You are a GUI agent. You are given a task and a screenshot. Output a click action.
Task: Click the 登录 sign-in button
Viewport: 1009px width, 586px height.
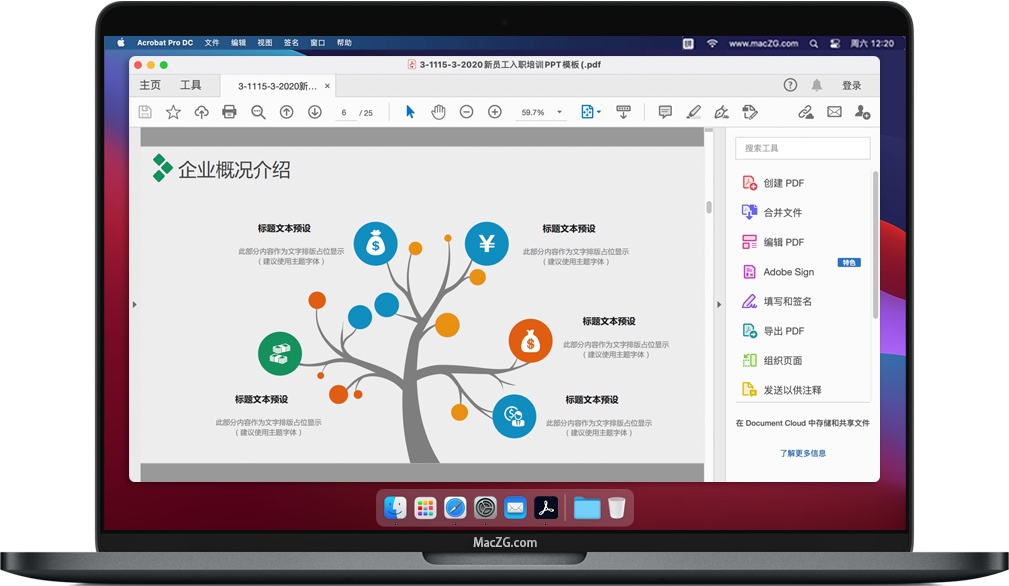click(851, 86)
